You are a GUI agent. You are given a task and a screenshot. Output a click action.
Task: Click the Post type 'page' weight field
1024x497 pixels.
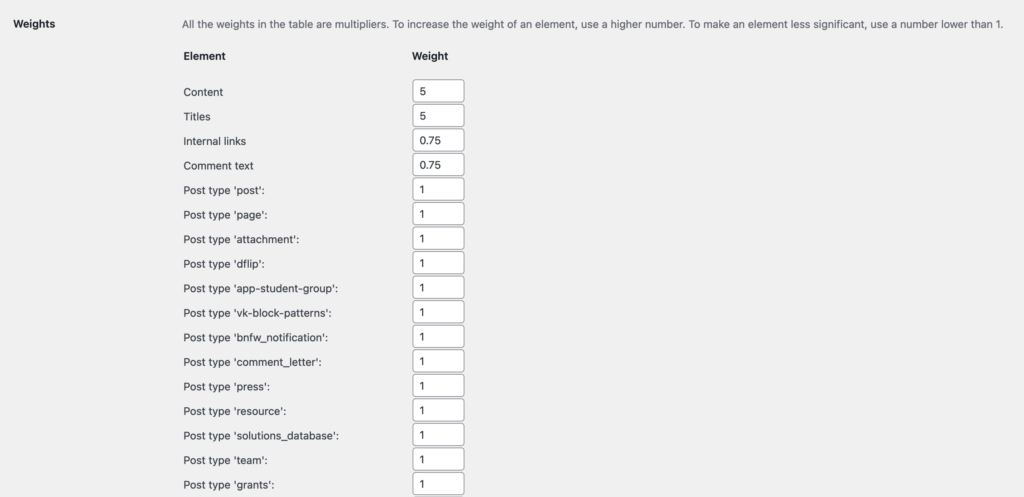click(438, 214)
